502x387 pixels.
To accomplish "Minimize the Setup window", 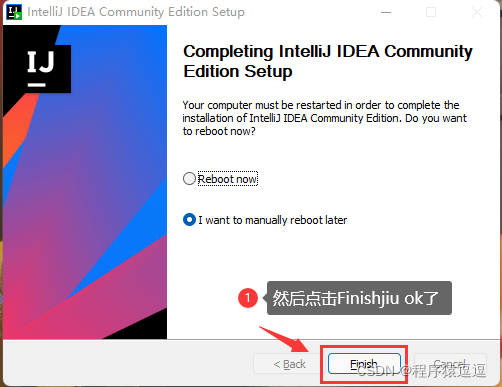I will pos(386,12).
